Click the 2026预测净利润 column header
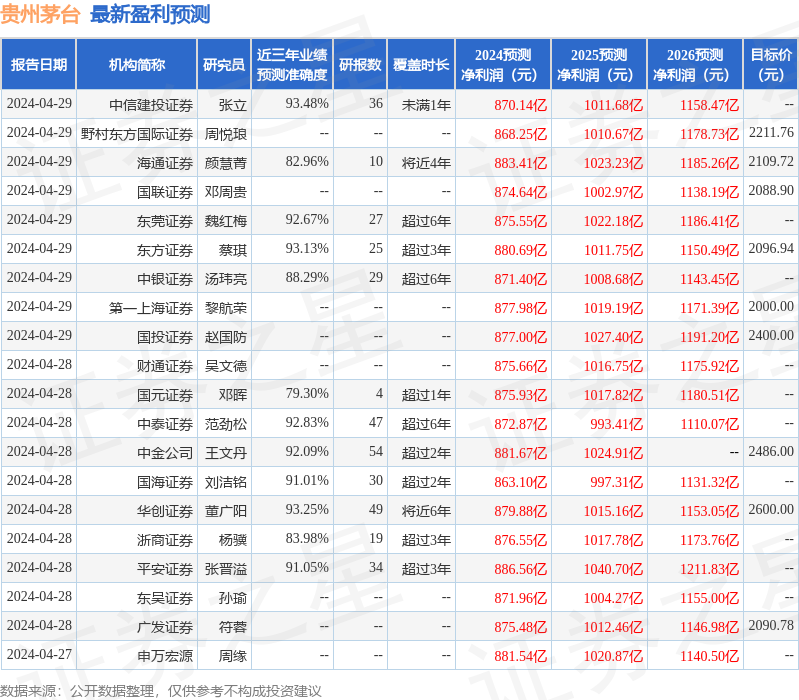The height and width of the screenshot is (700, 799). 695,65
